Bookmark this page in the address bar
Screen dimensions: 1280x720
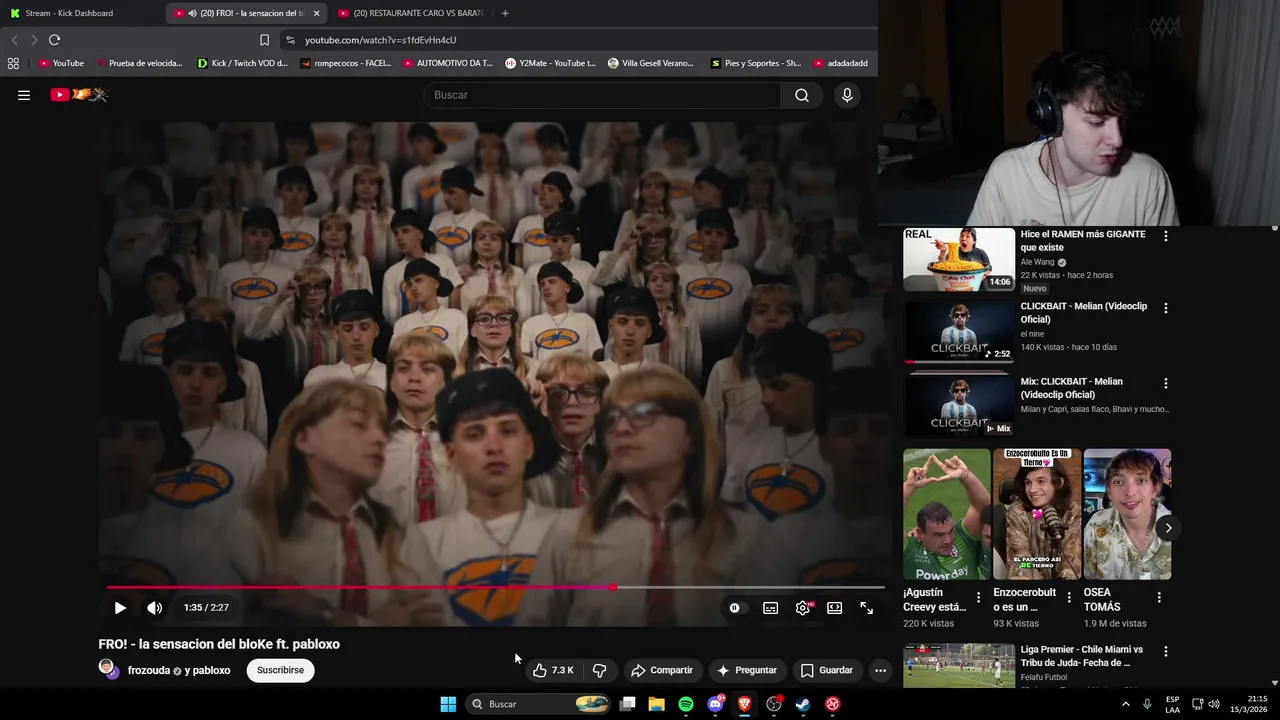pyautogui.click(x=264, y=40)
